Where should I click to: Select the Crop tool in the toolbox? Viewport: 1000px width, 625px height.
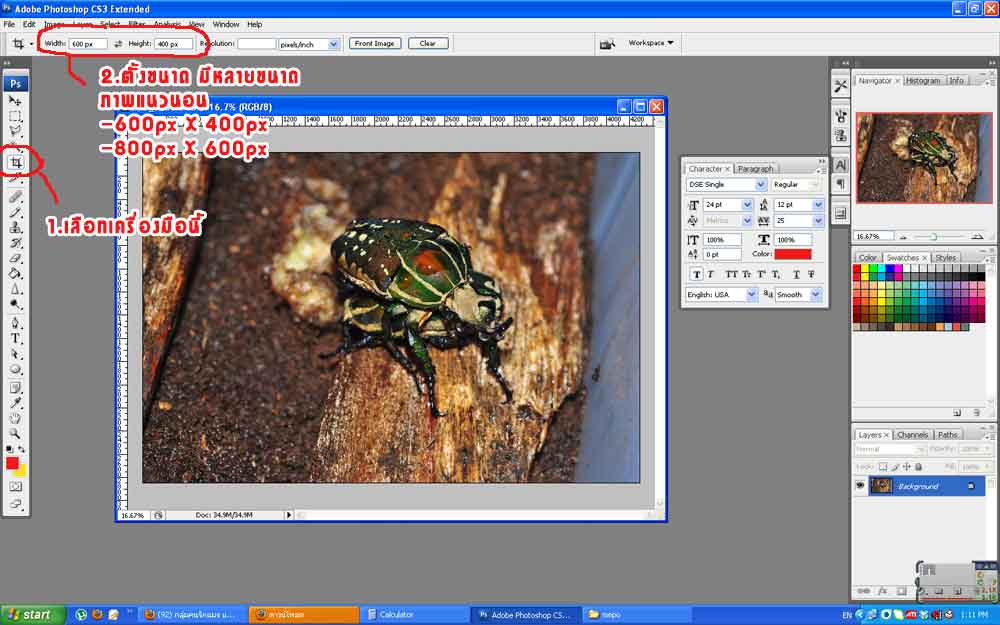(x=16, y=162)
